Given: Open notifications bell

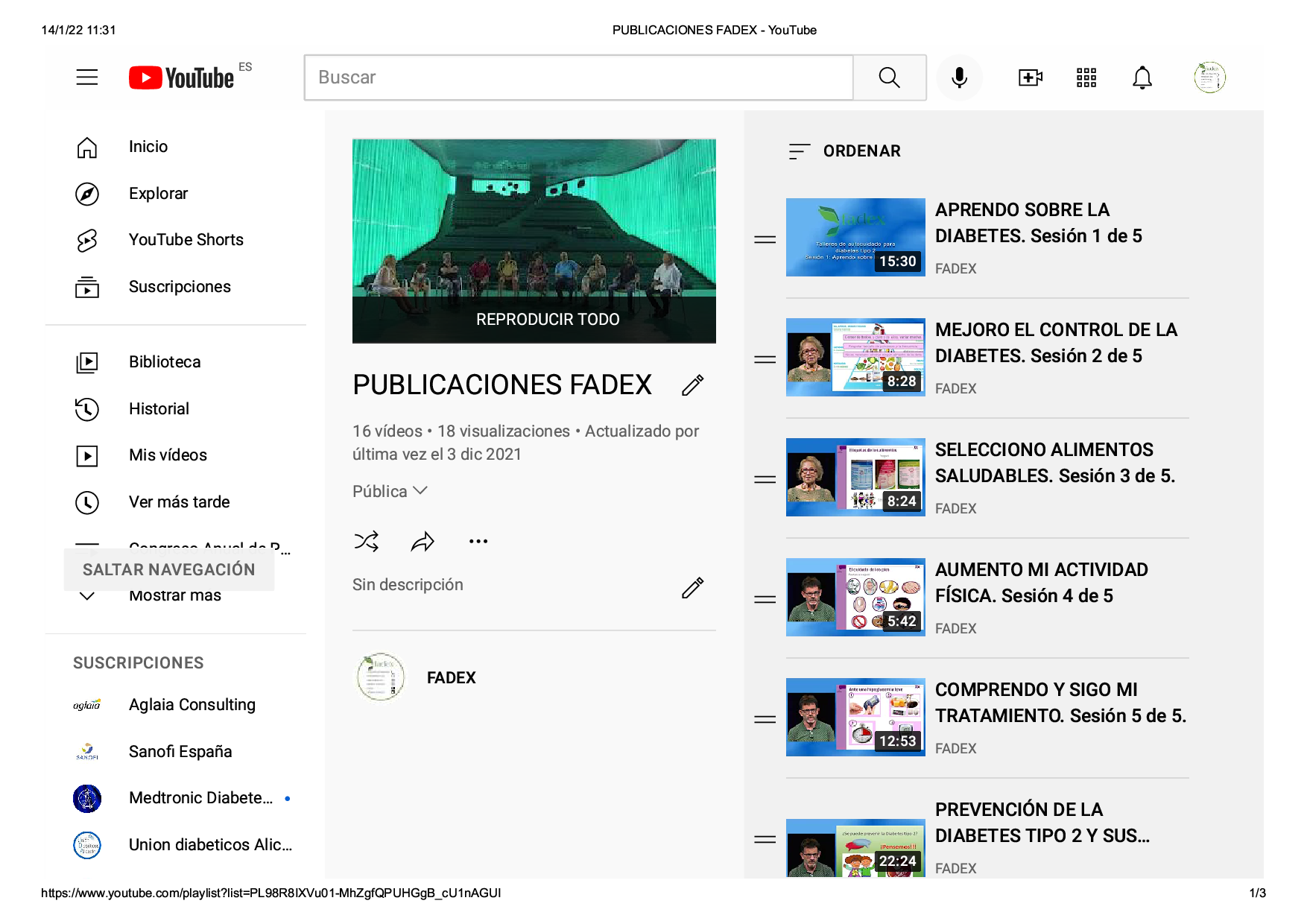Looking at the screenshot, I should pos(1142,77).
